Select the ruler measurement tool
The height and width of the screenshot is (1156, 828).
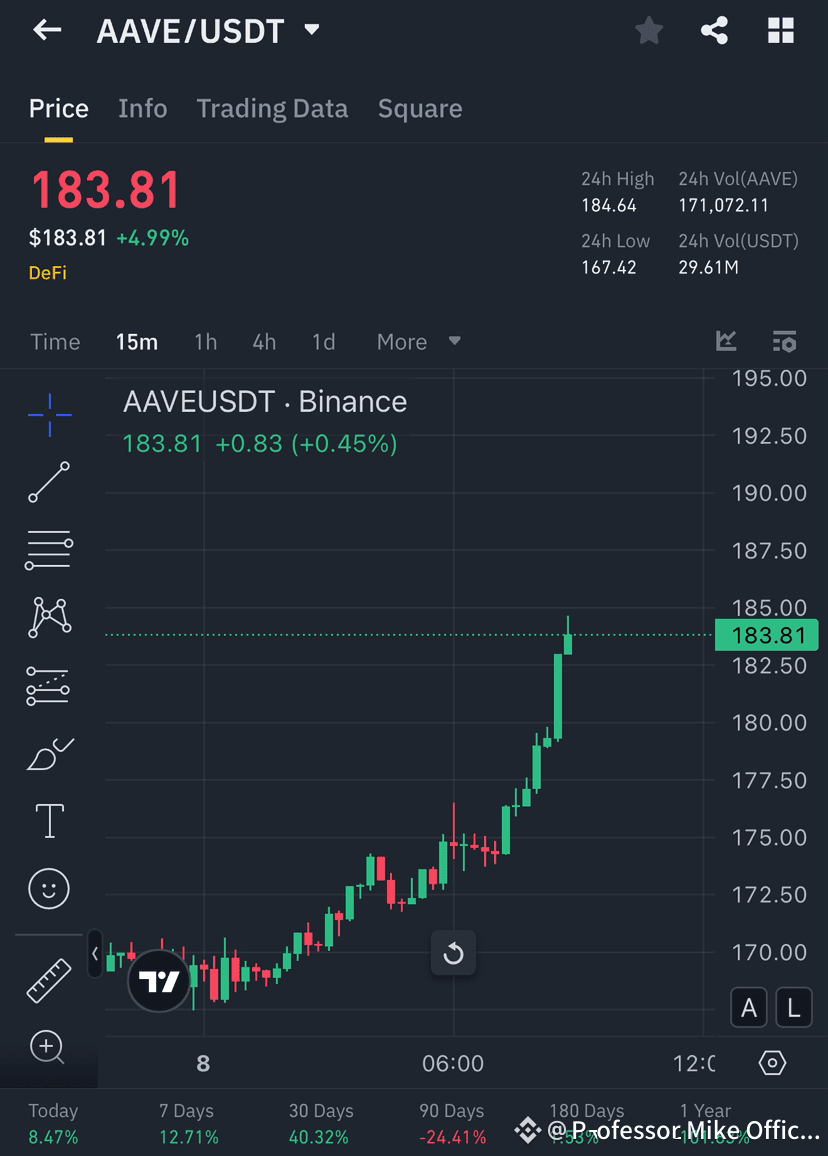[48, 977]
